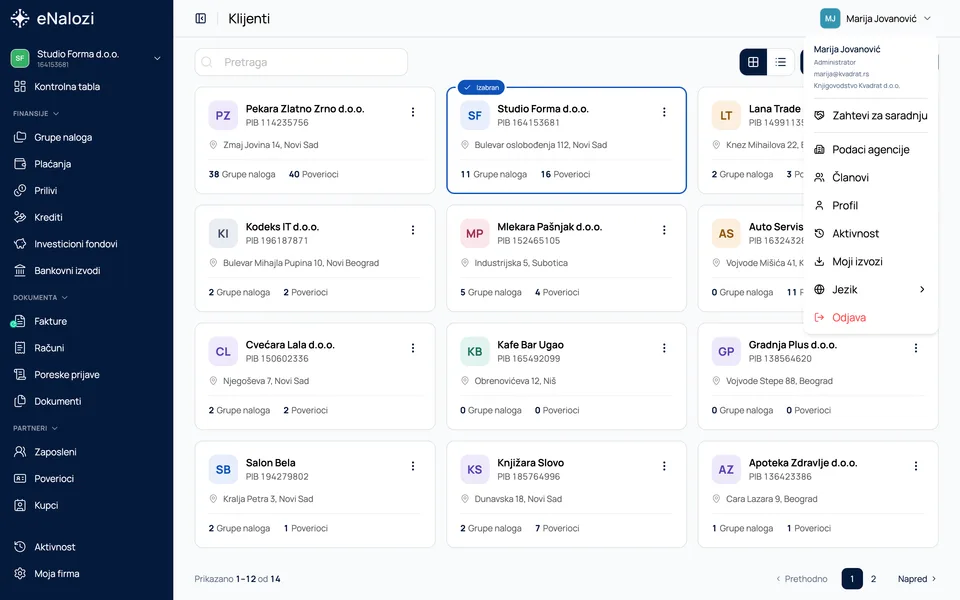Open Članovi from the user menu
The width and height of the screenshot is (960, 600).
[869, 178]
